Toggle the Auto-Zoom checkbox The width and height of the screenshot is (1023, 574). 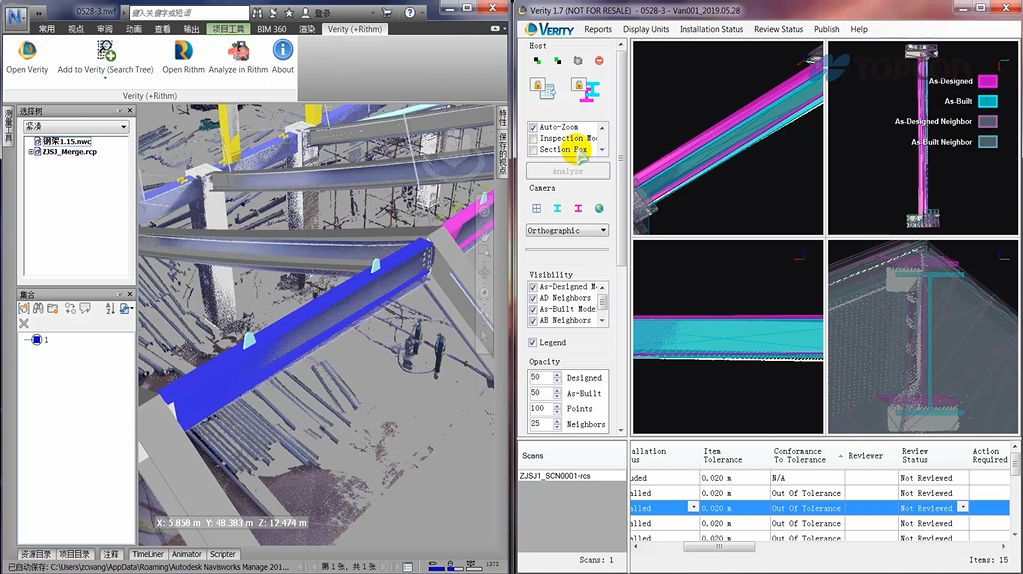pos(533,127)
